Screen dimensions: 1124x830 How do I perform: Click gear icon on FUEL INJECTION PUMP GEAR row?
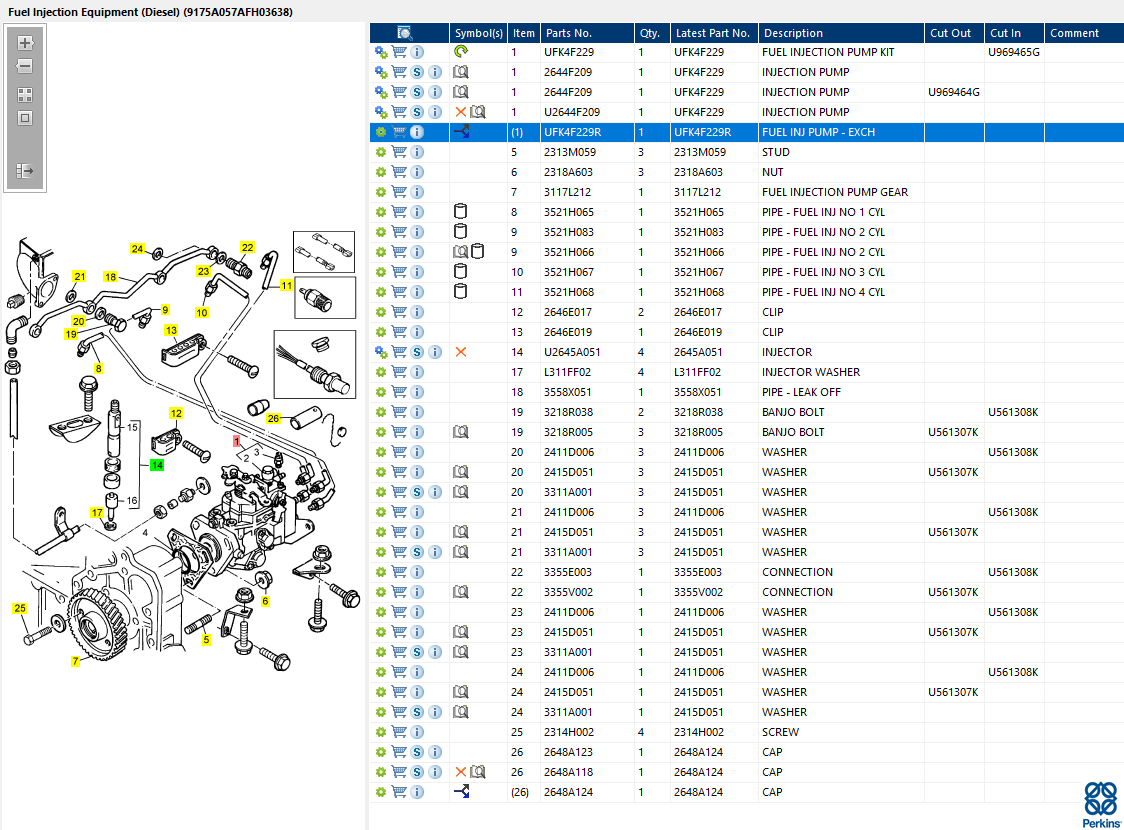coord(381,193)
